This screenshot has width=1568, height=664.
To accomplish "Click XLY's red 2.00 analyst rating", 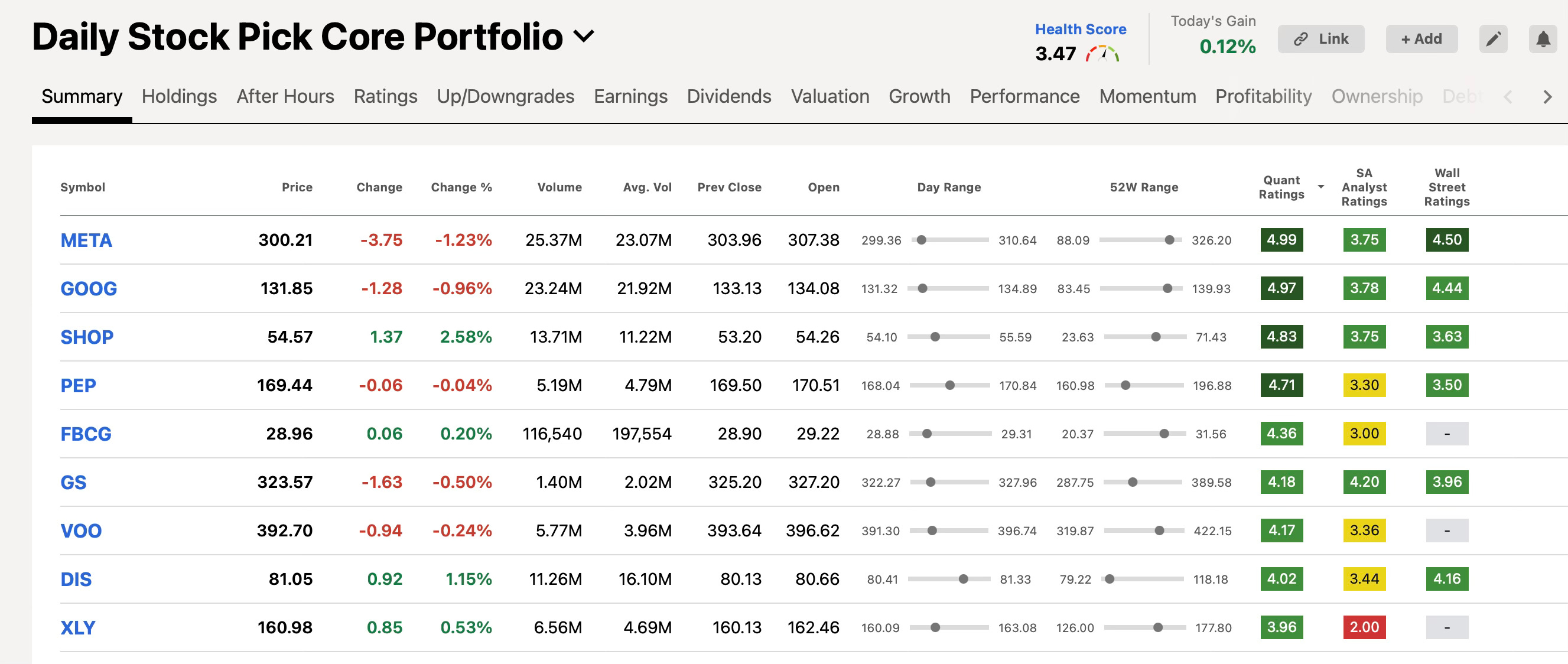I will point(1364,627).
